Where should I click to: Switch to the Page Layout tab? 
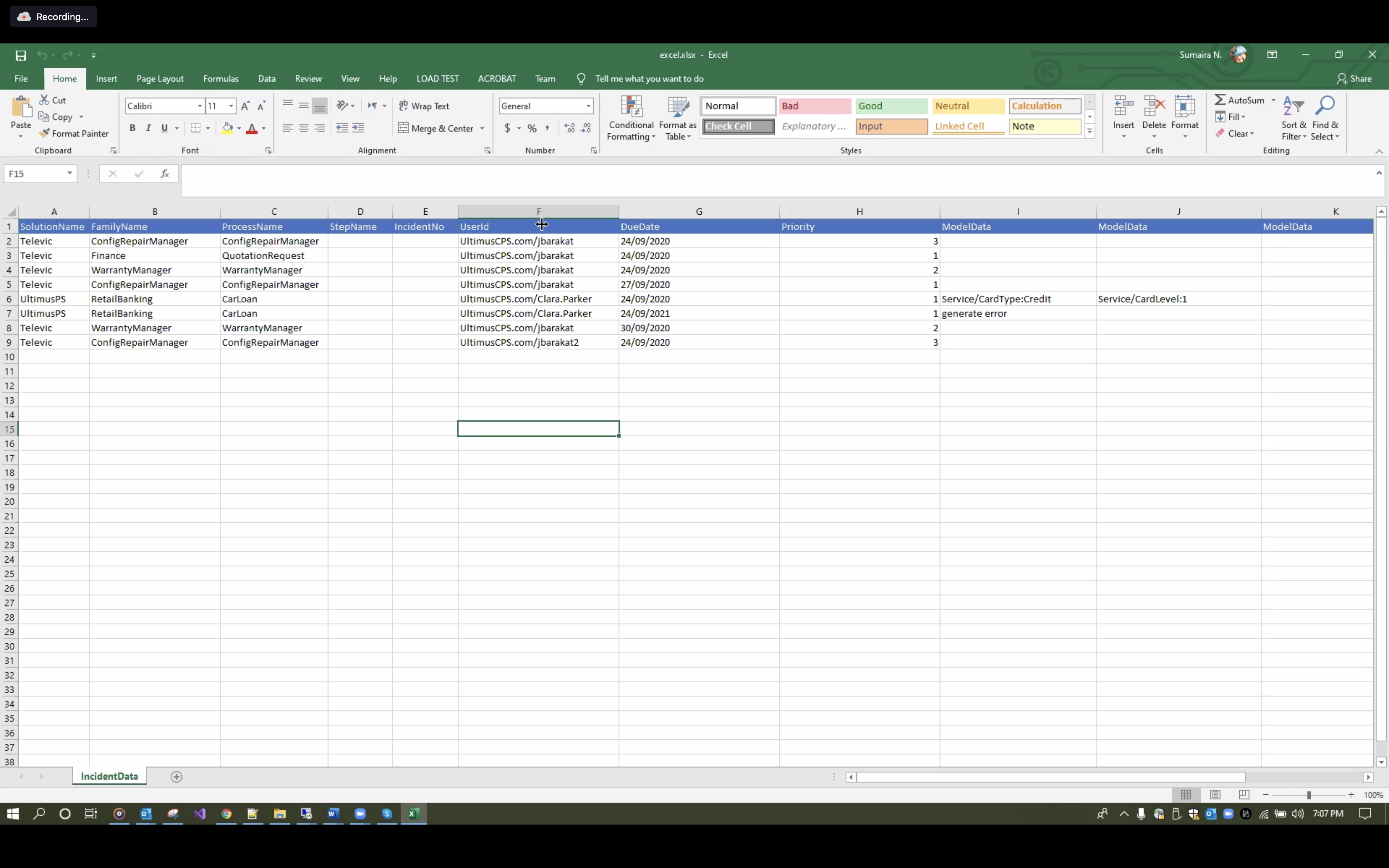(160, 79)
